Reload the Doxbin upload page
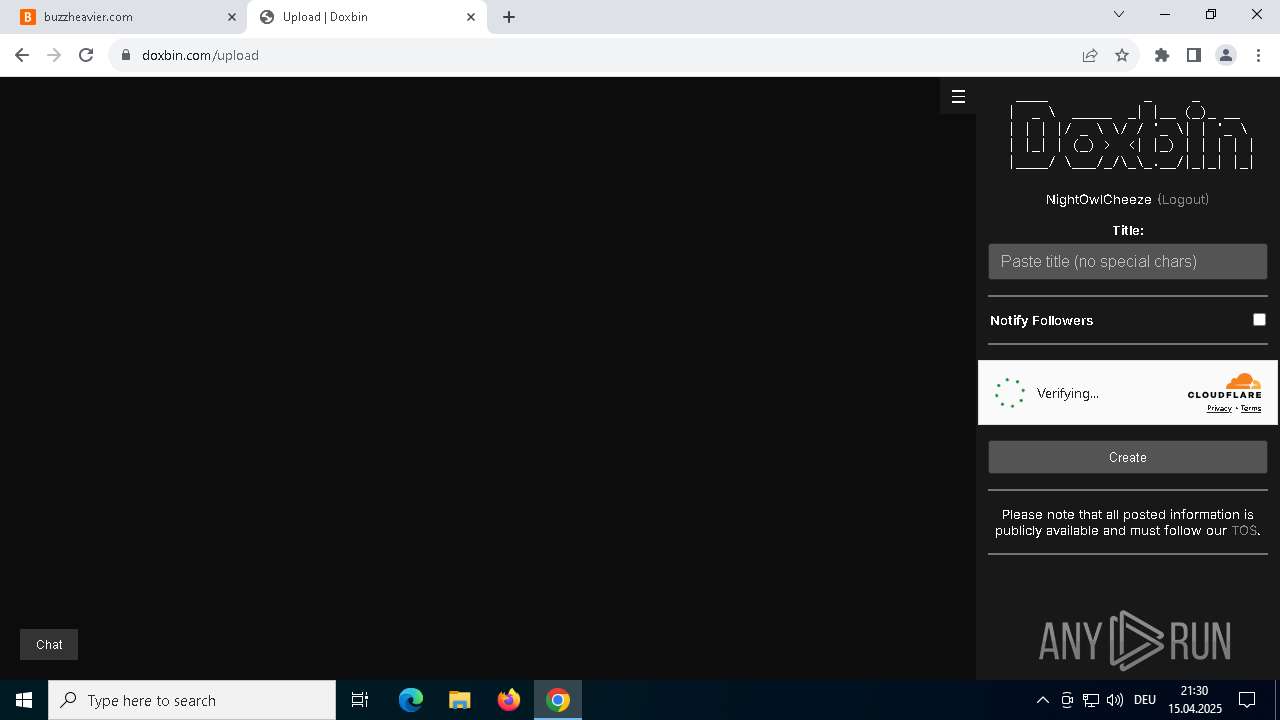This screenshot has width=1280, height=720. [86, 55]
